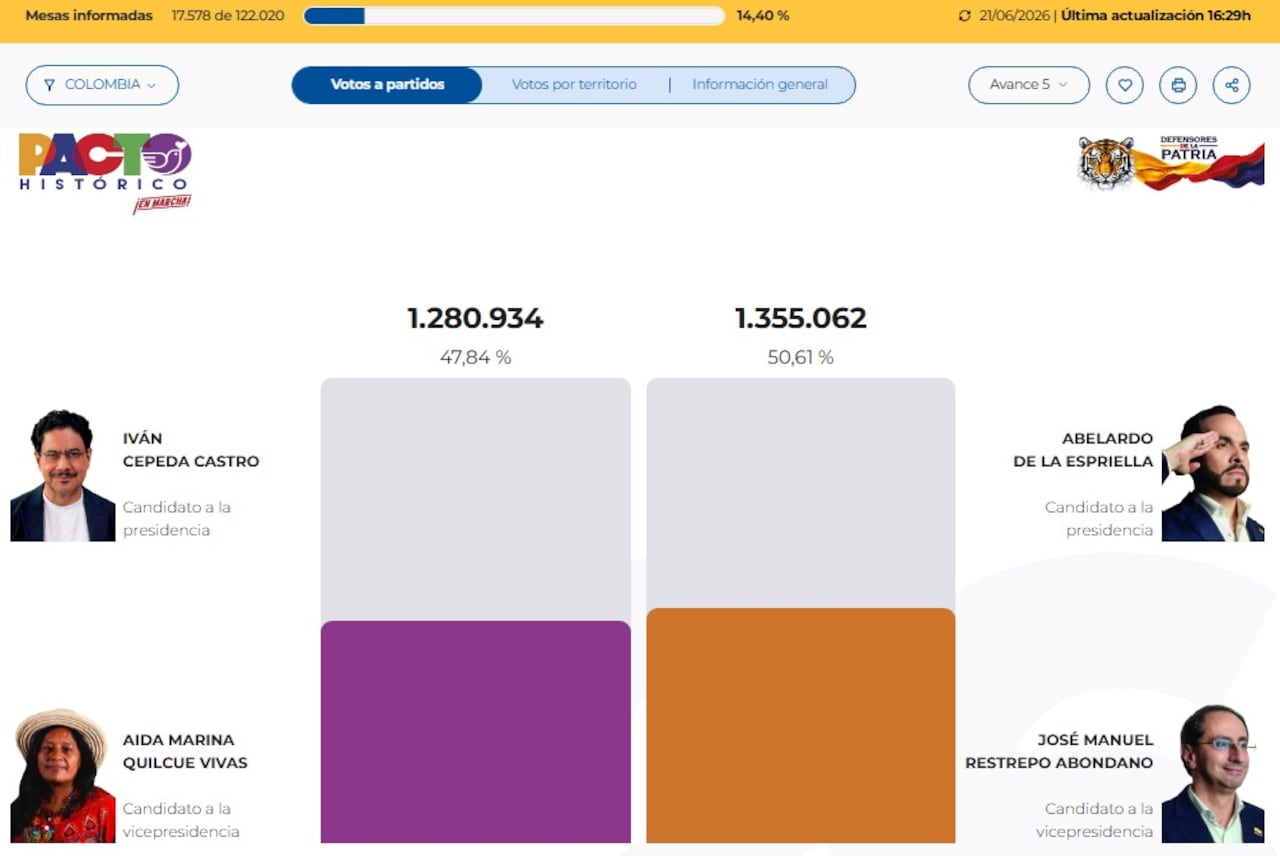Click the 21/06/2026 date
This screenshot has height=856, width=1280.
pos(1015,16)
